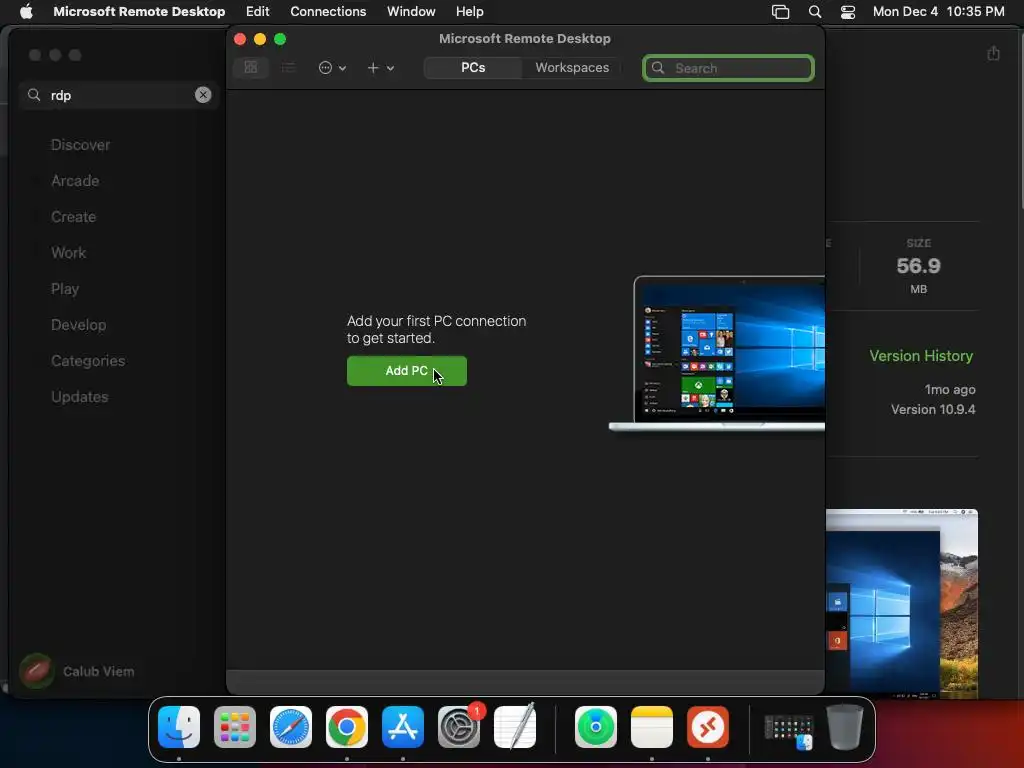
Task: Open Create in App Store sidebar
Action: (x=73, y=217)
